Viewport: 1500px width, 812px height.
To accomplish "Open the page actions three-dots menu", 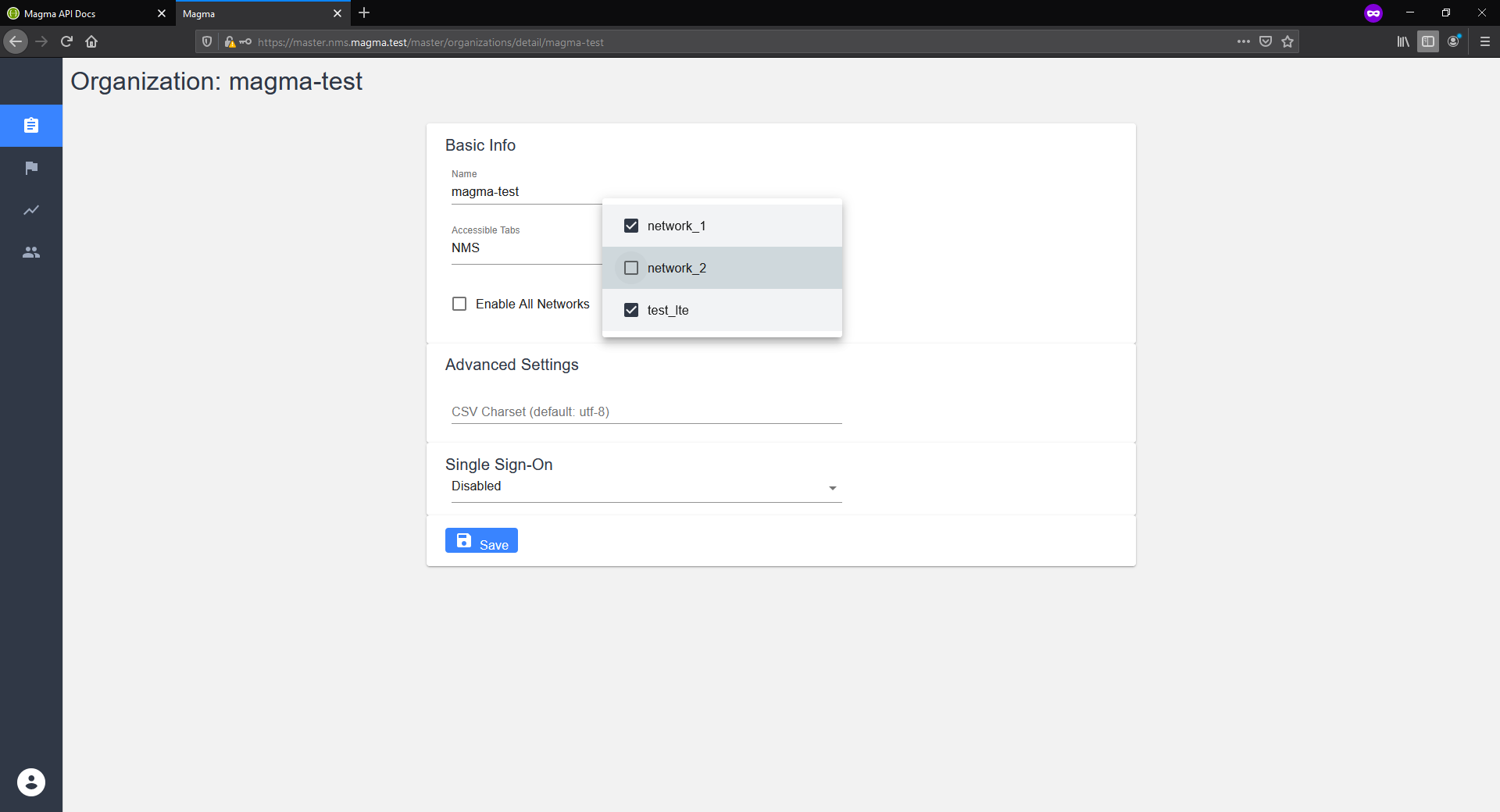I will (1244, 42).
